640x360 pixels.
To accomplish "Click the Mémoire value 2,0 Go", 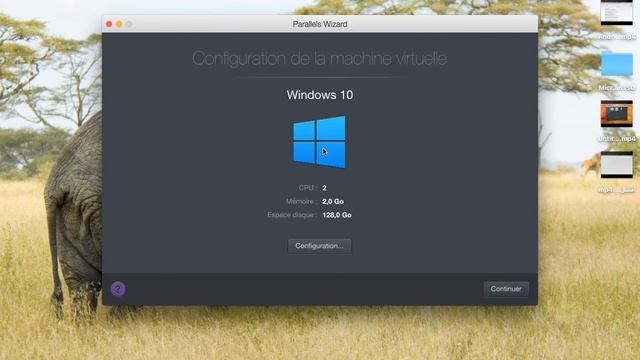I will [x=333, y=201].
